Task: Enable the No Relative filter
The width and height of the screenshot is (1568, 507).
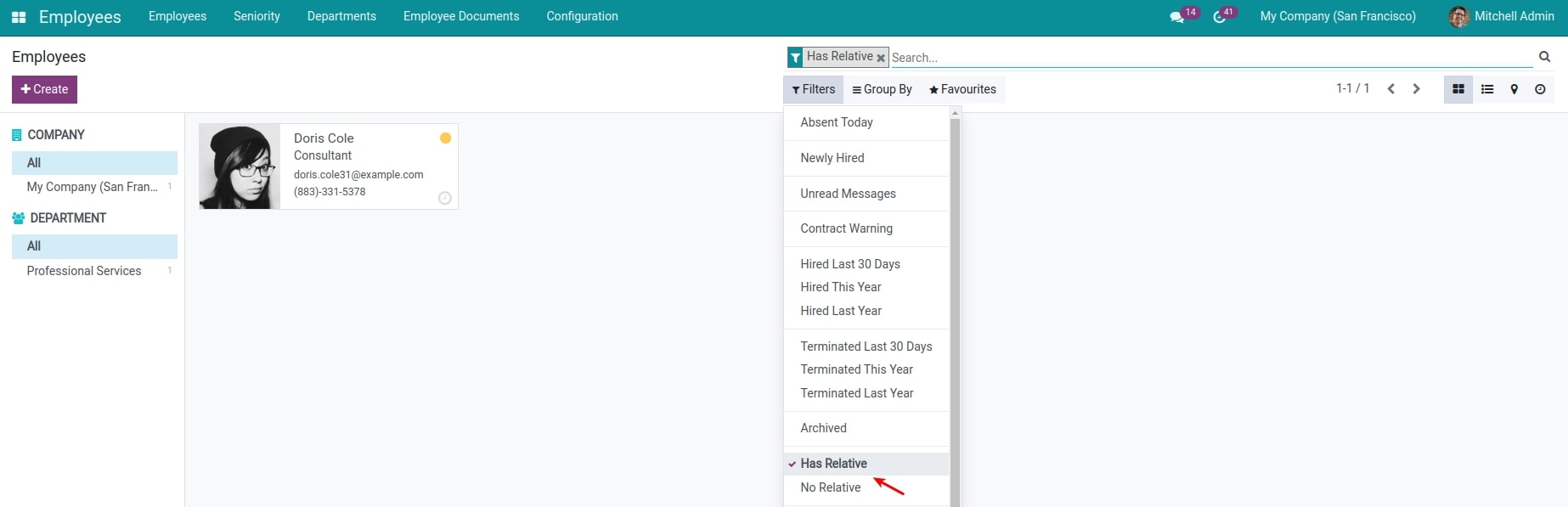Action: pyautogui.click(x=830, y=487)
